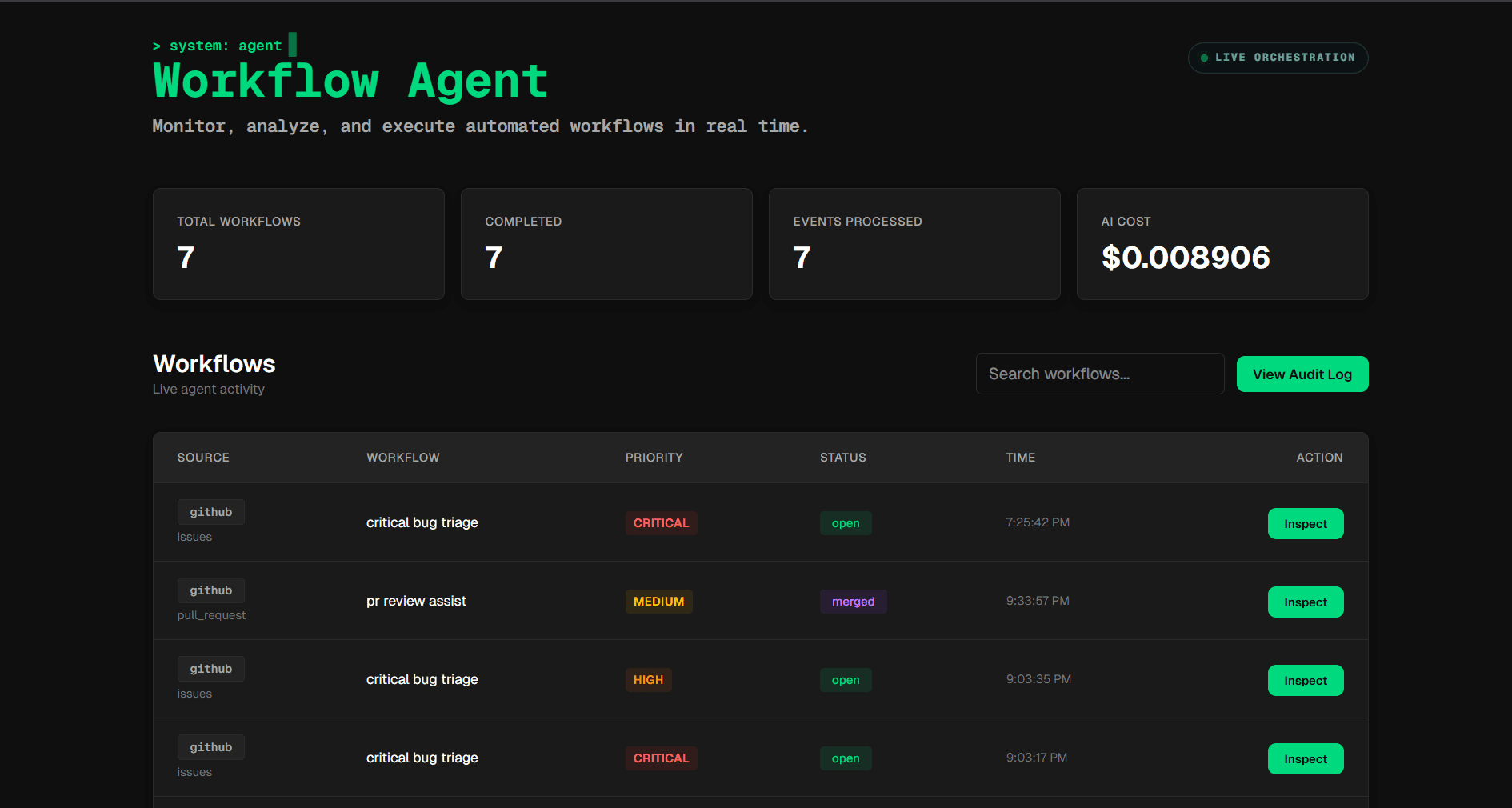Click the SOURCE column header
The image size is (1512, 808).
click(x=203, y=458)
